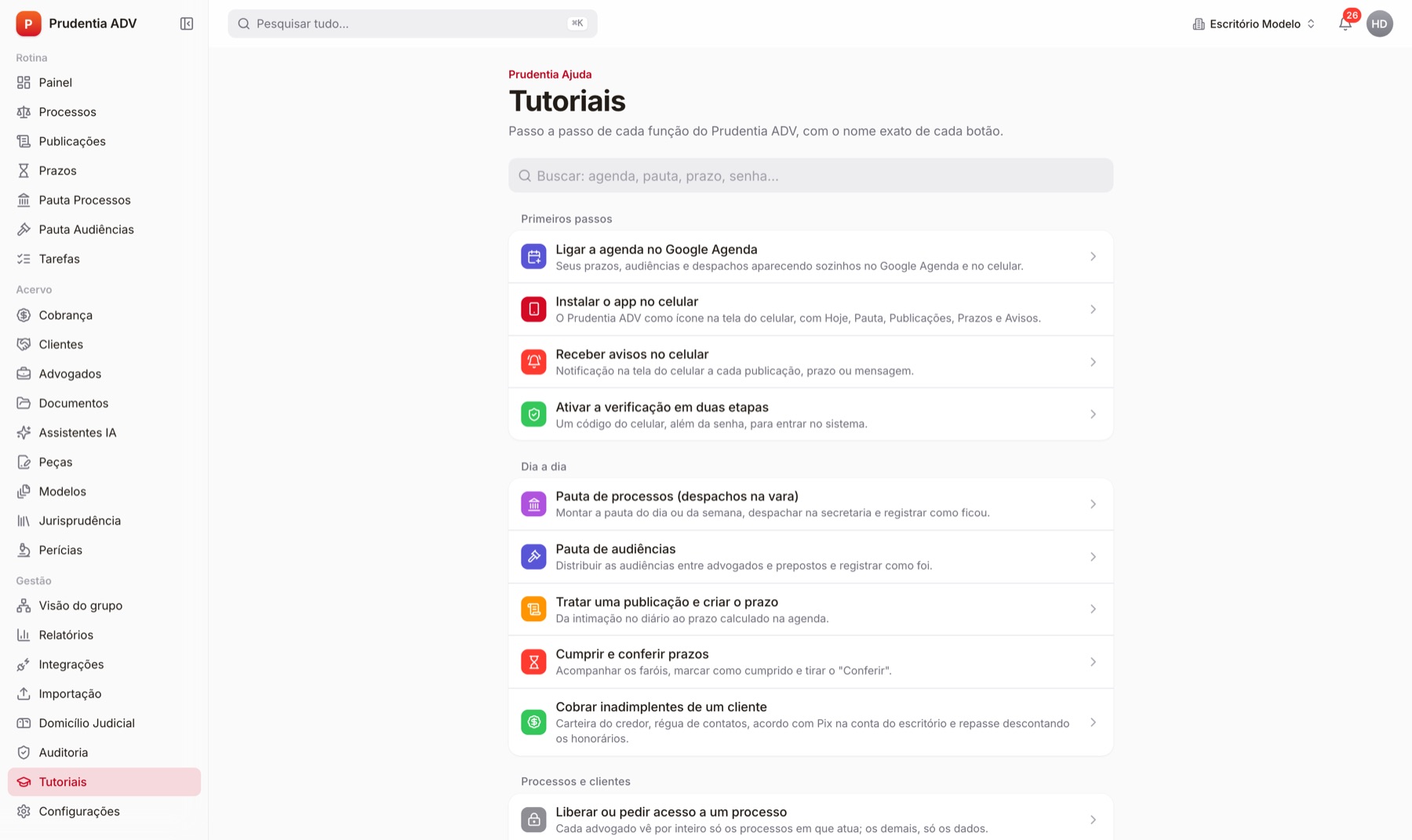1412x840 pixels.
Task: Open Pauta Audiências in the sidebar
Action: [104, 230]
